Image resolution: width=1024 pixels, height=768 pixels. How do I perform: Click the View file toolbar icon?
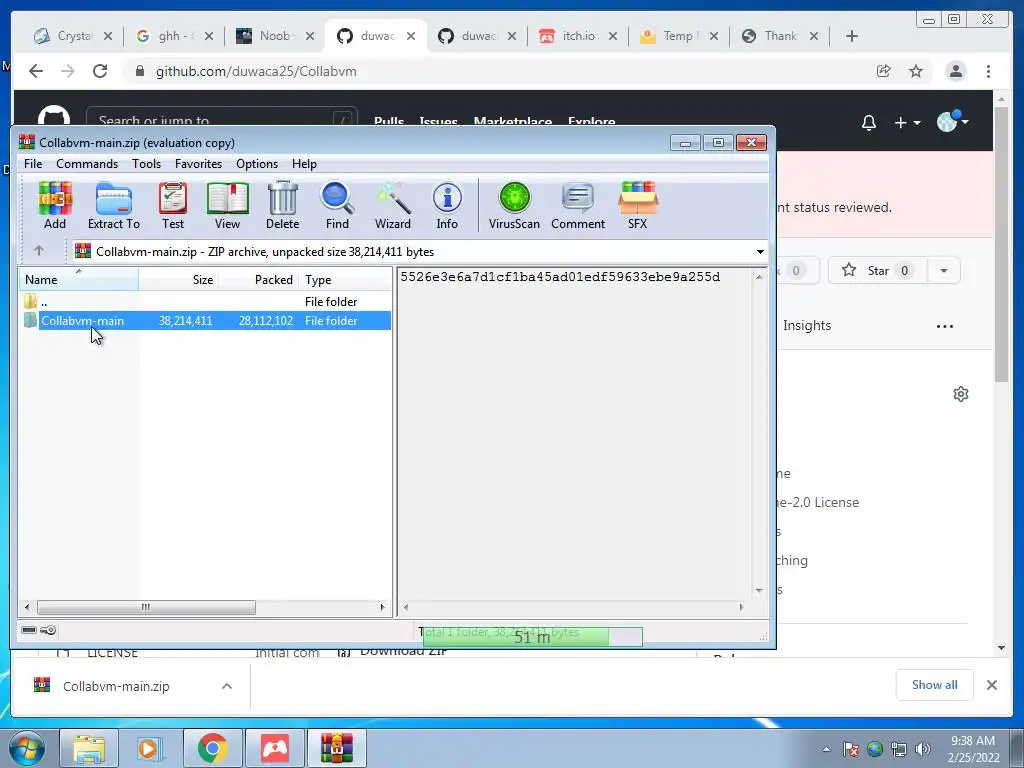(x=227, y=205)
